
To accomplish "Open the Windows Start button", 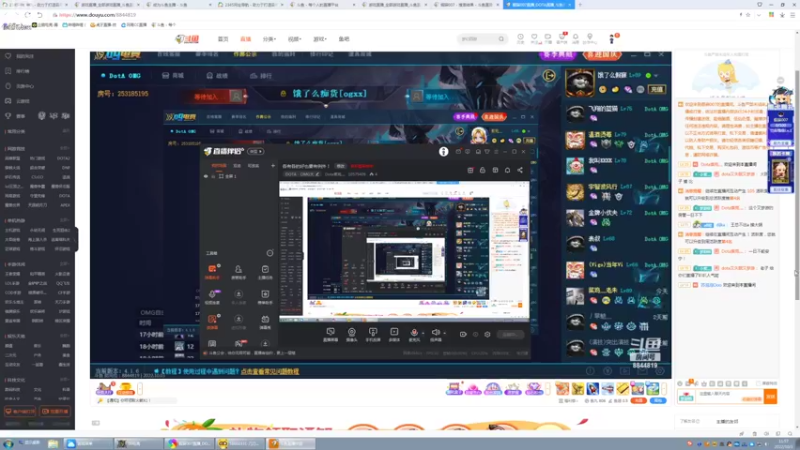I will pyautogui.click(x=9, y=443).
